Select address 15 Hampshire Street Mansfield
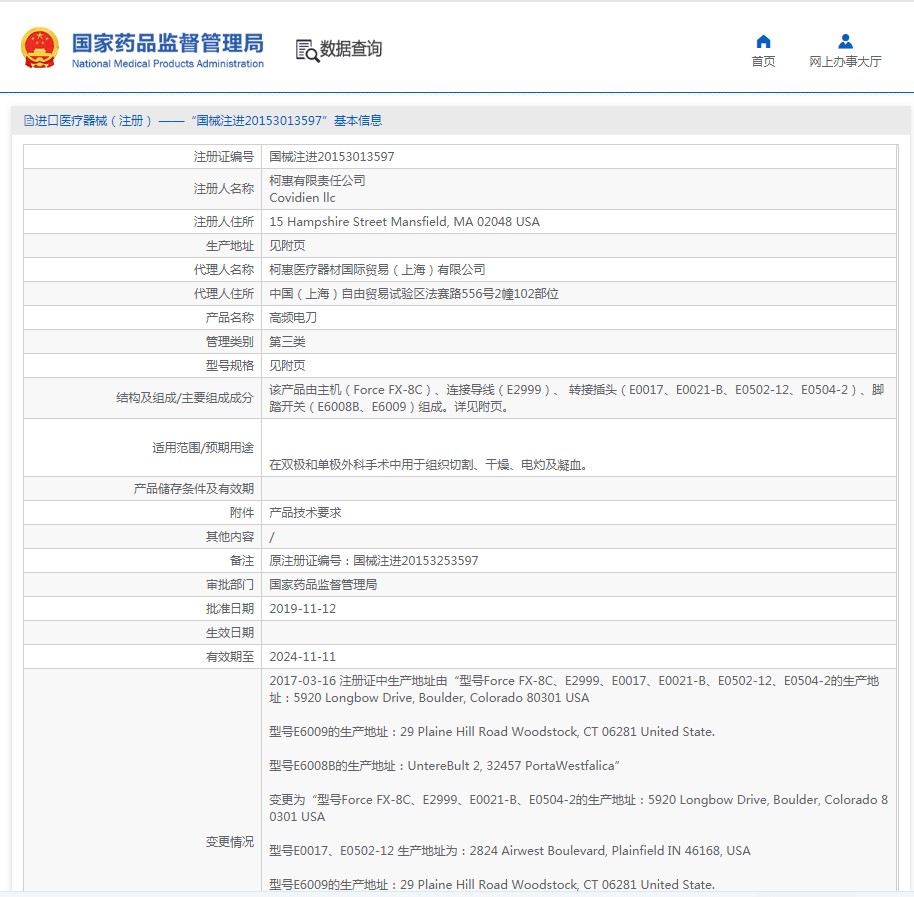 [405, 222]
